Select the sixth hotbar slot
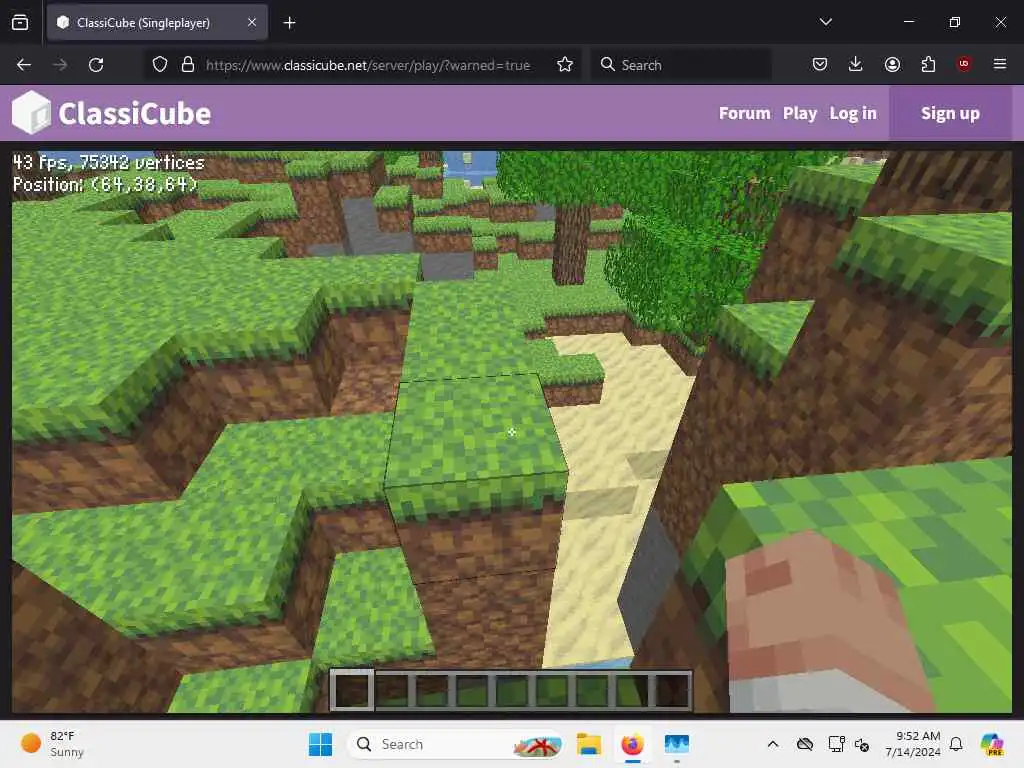This screenshot has height=768, width=1024. click(x=551, y=690)
